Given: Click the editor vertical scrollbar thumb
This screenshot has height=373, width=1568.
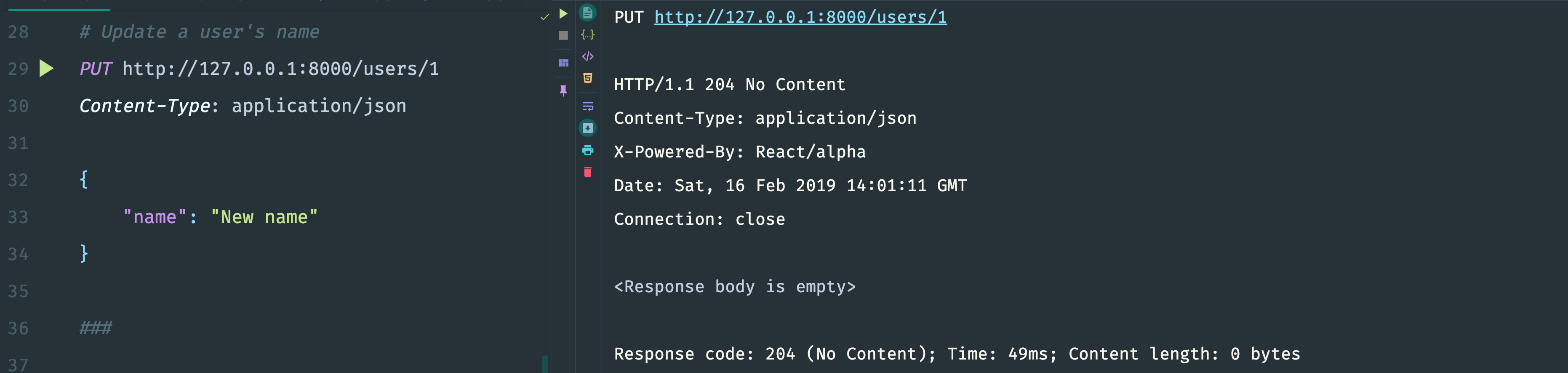Looking at the screenshot, I should [545, 364].
